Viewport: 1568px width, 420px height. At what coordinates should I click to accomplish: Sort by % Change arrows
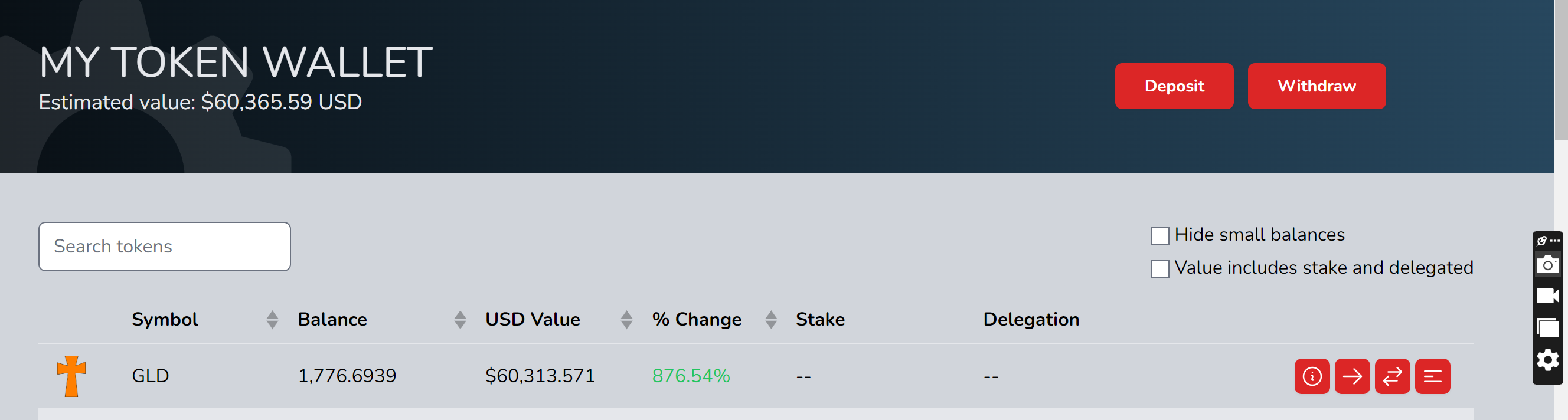[x=770, y=320]
